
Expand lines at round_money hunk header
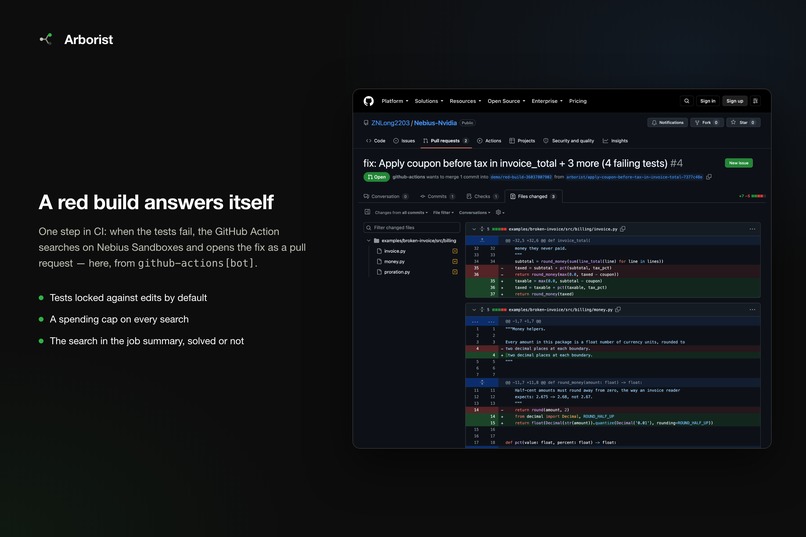482,382
